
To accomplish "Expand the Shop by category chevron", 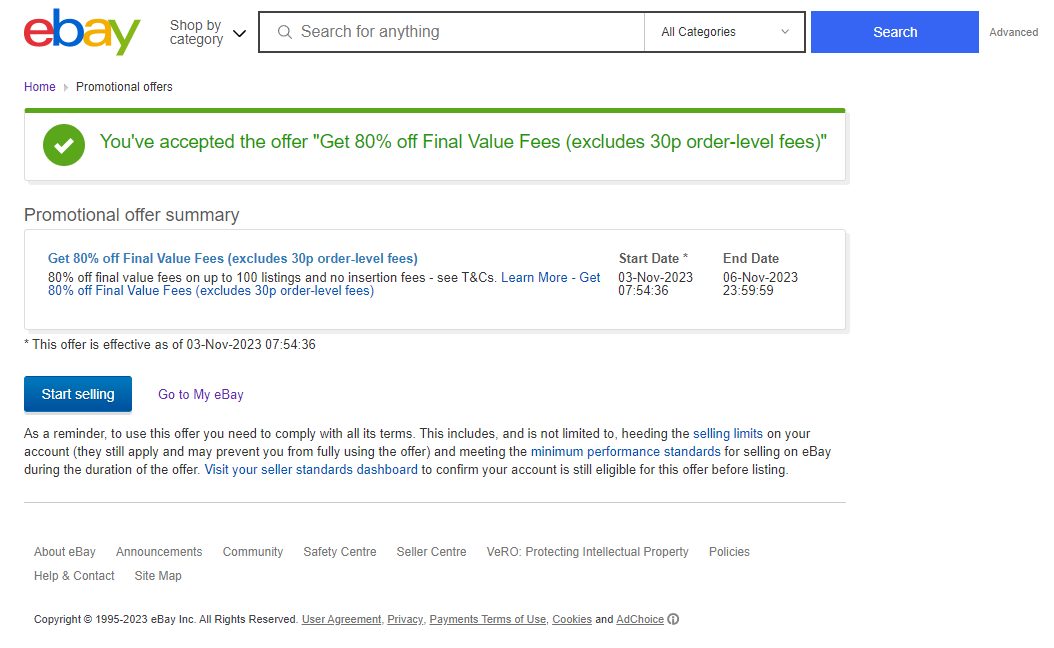I will [x=239, y=33].
